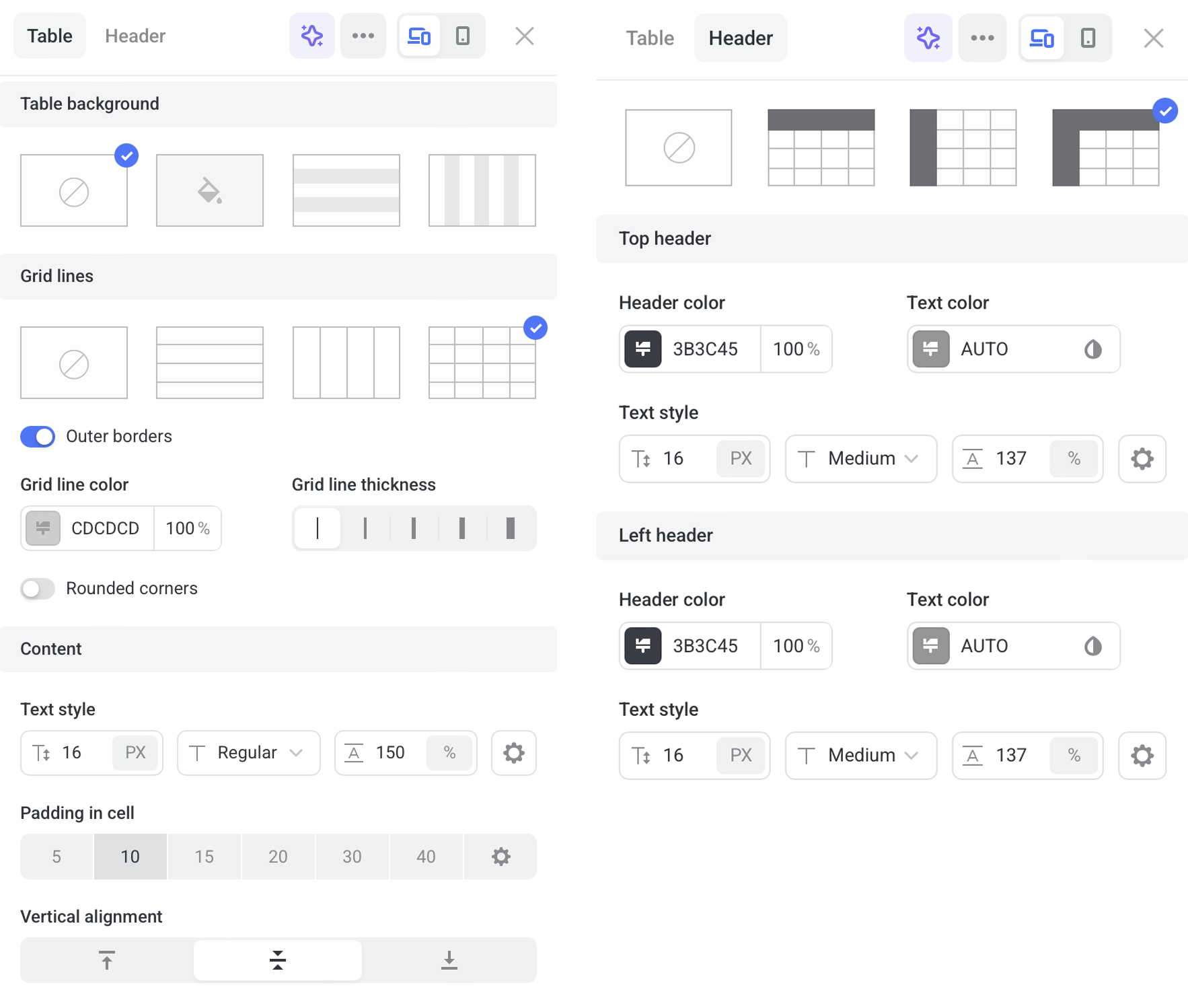Expand the Regular font weight dropdown

click(248, 753)
